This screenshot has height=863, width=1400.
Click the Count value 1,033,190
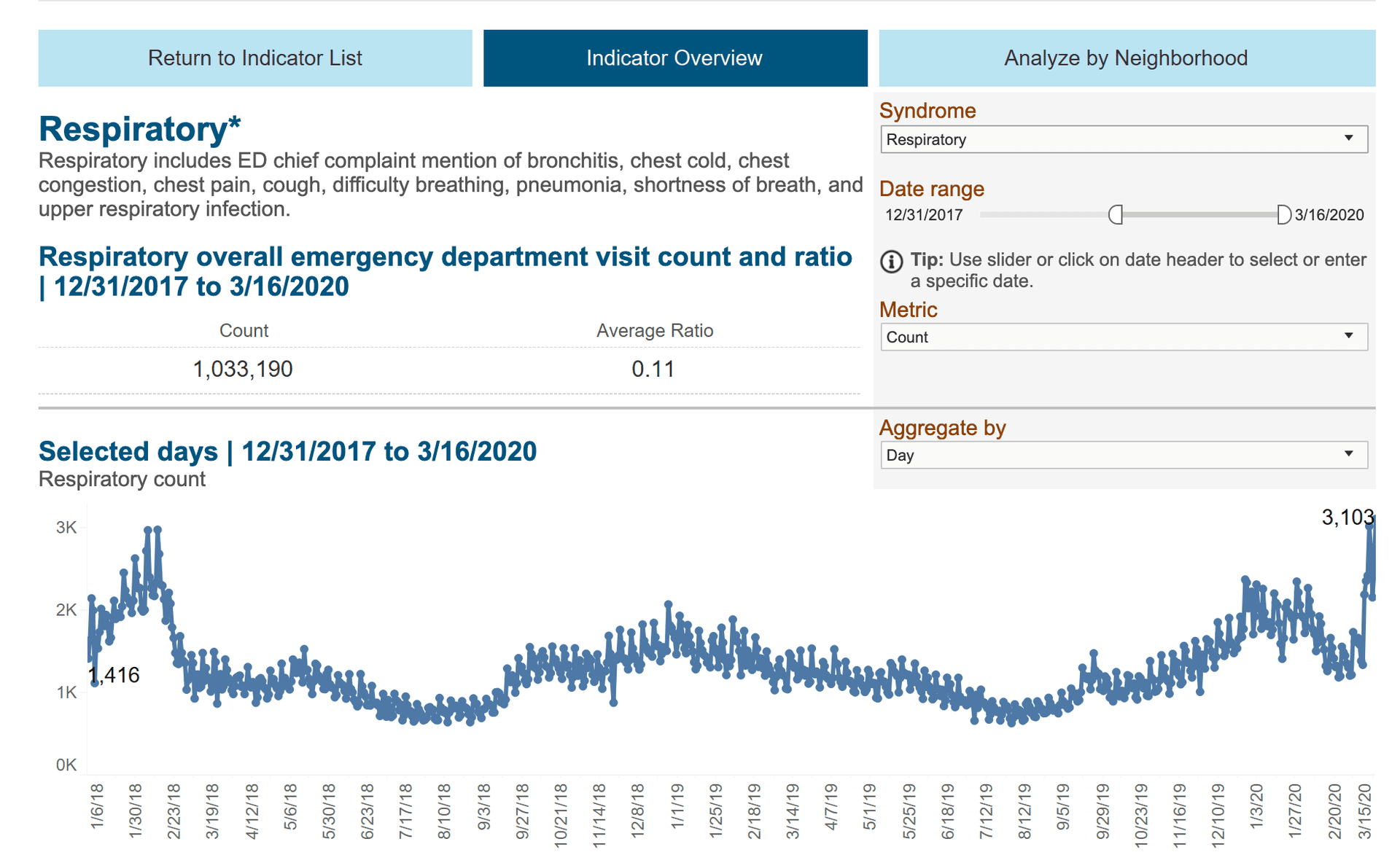[243, 369]
